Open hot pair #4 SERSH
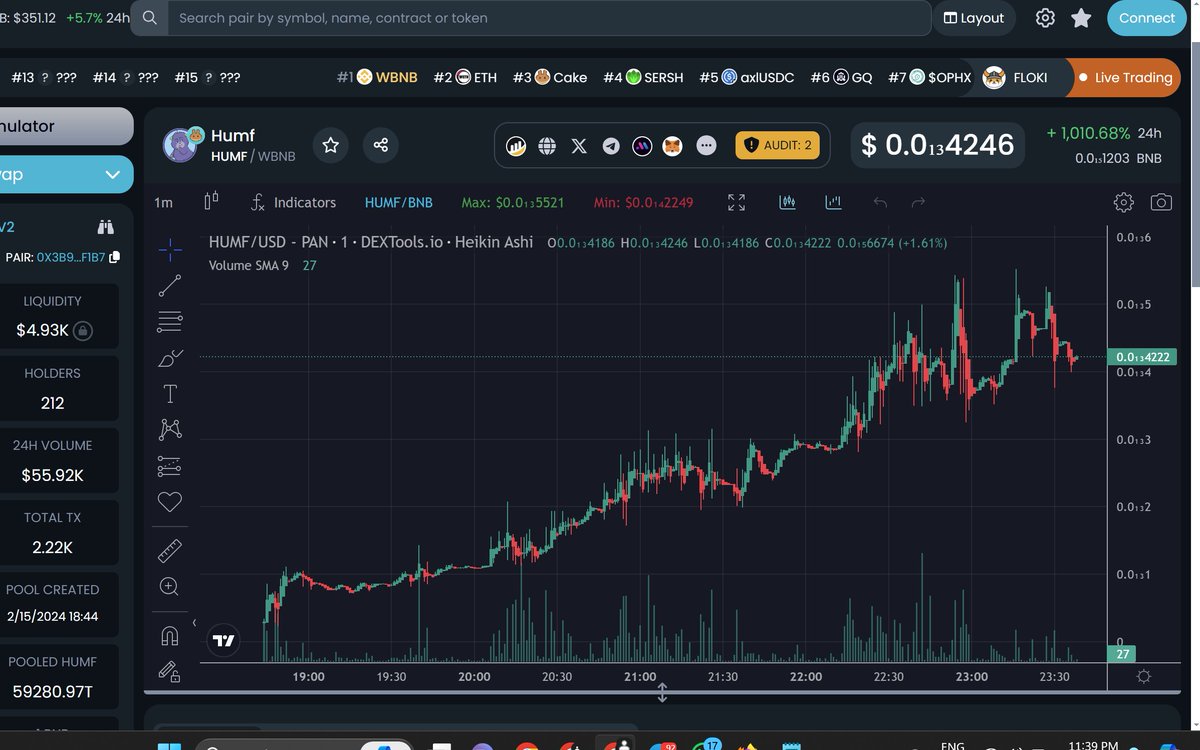The height and width of the screenshot is (750, 1200). (643, 77)
